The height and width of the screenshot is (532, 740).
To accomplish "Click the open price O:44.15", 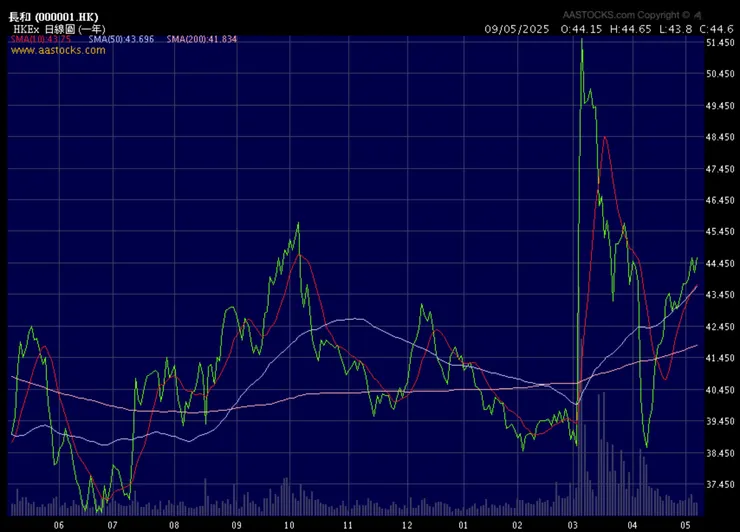I will (581, 29).
